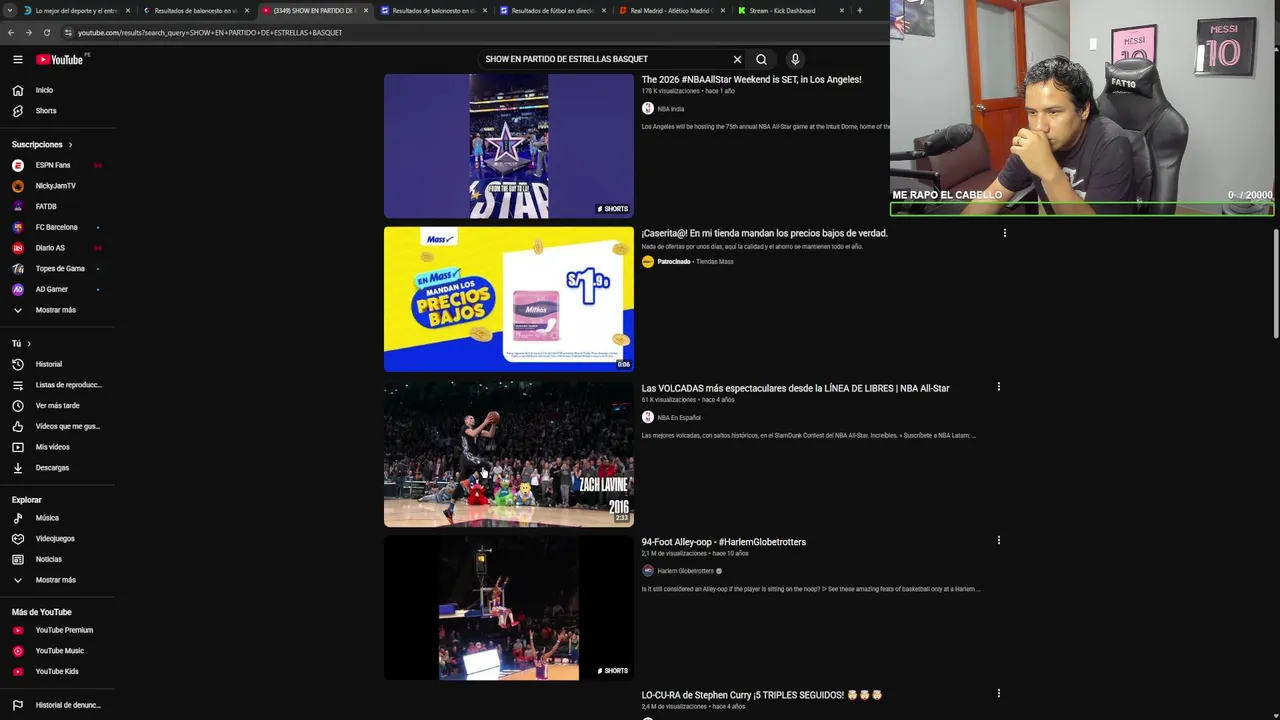Go back in browser
The height and width of the screenshot is (720, 1280).
pos(11,32)
